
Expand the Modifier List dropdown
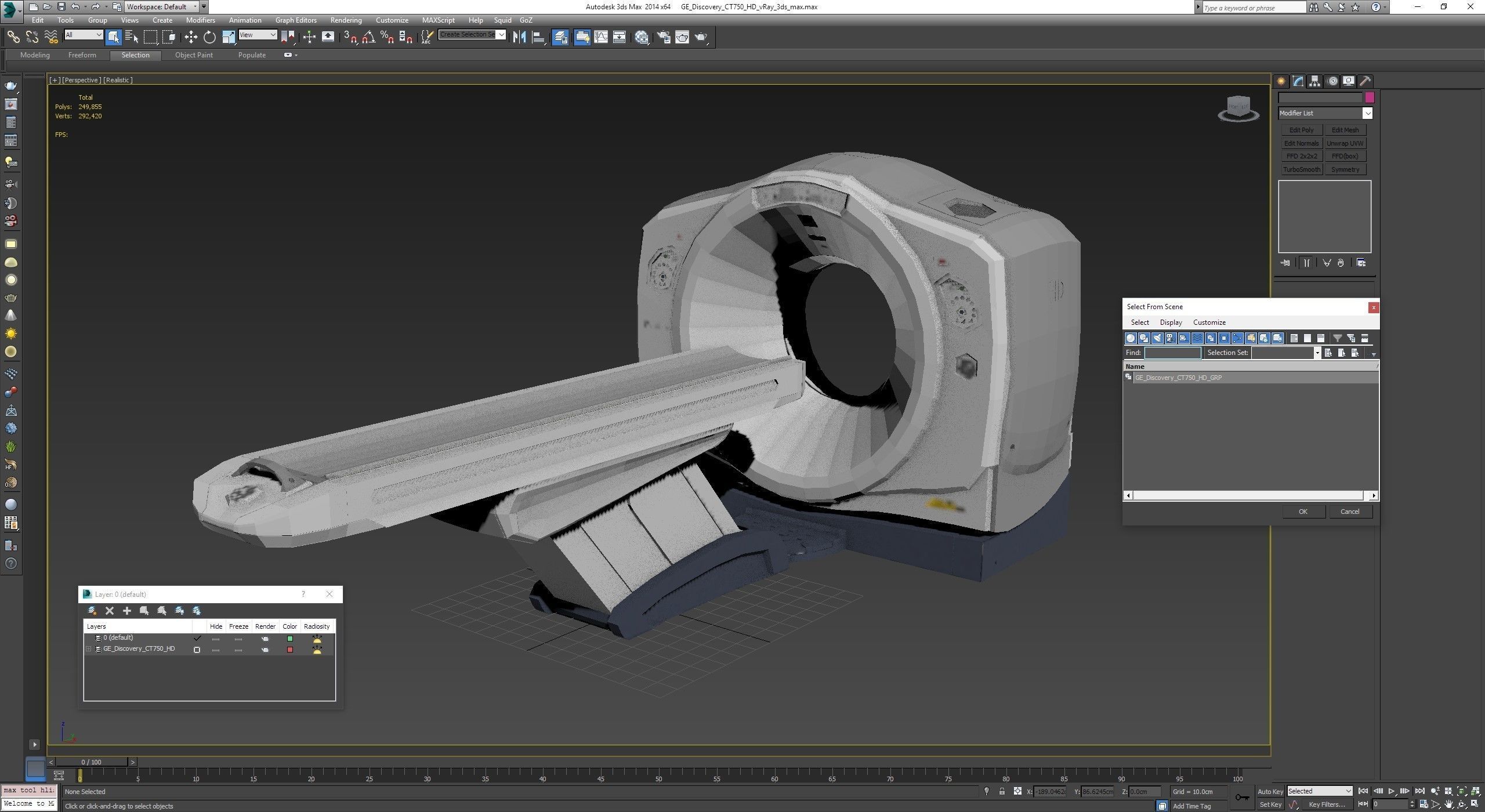[1368, 113]
